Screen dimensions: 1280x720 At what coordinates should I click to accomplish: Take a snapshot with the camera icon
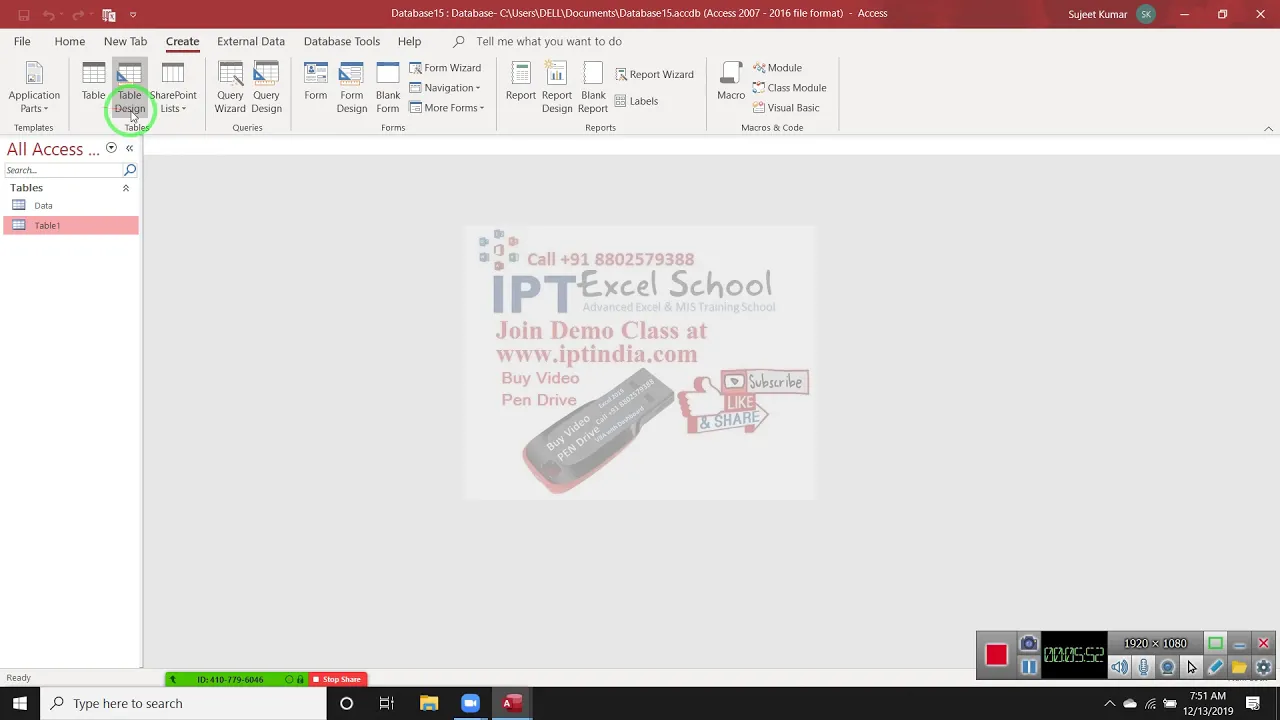[x=1028, y=643]
